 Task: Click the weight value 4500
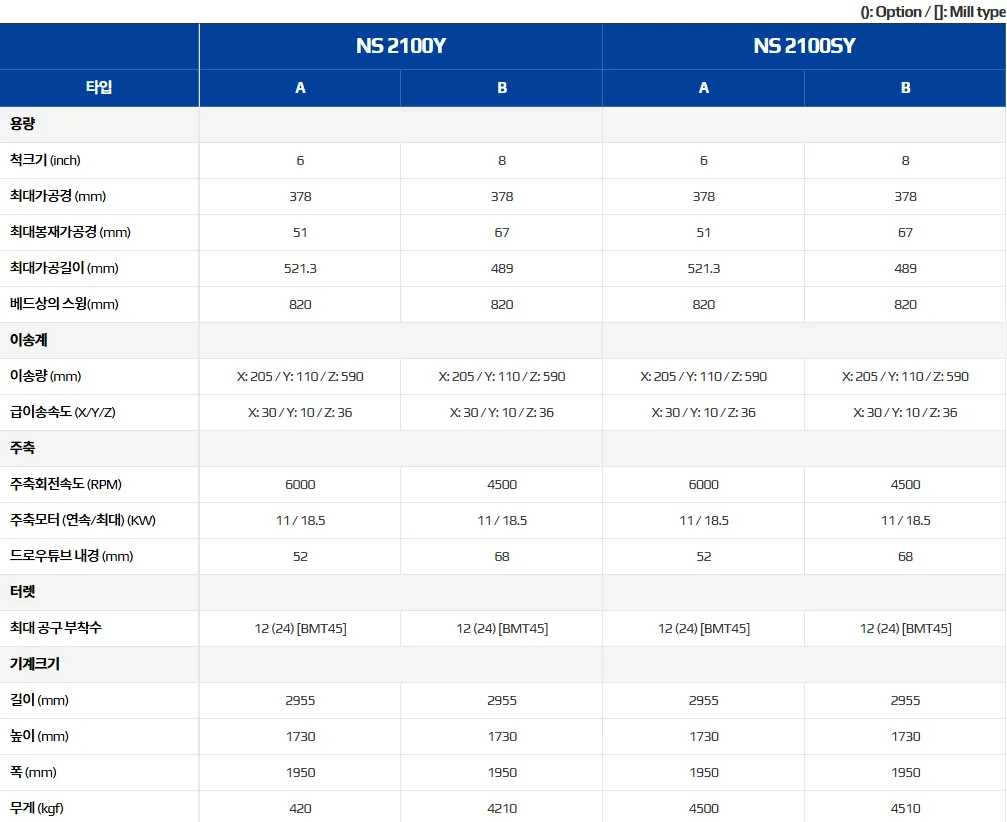[704, 809]
